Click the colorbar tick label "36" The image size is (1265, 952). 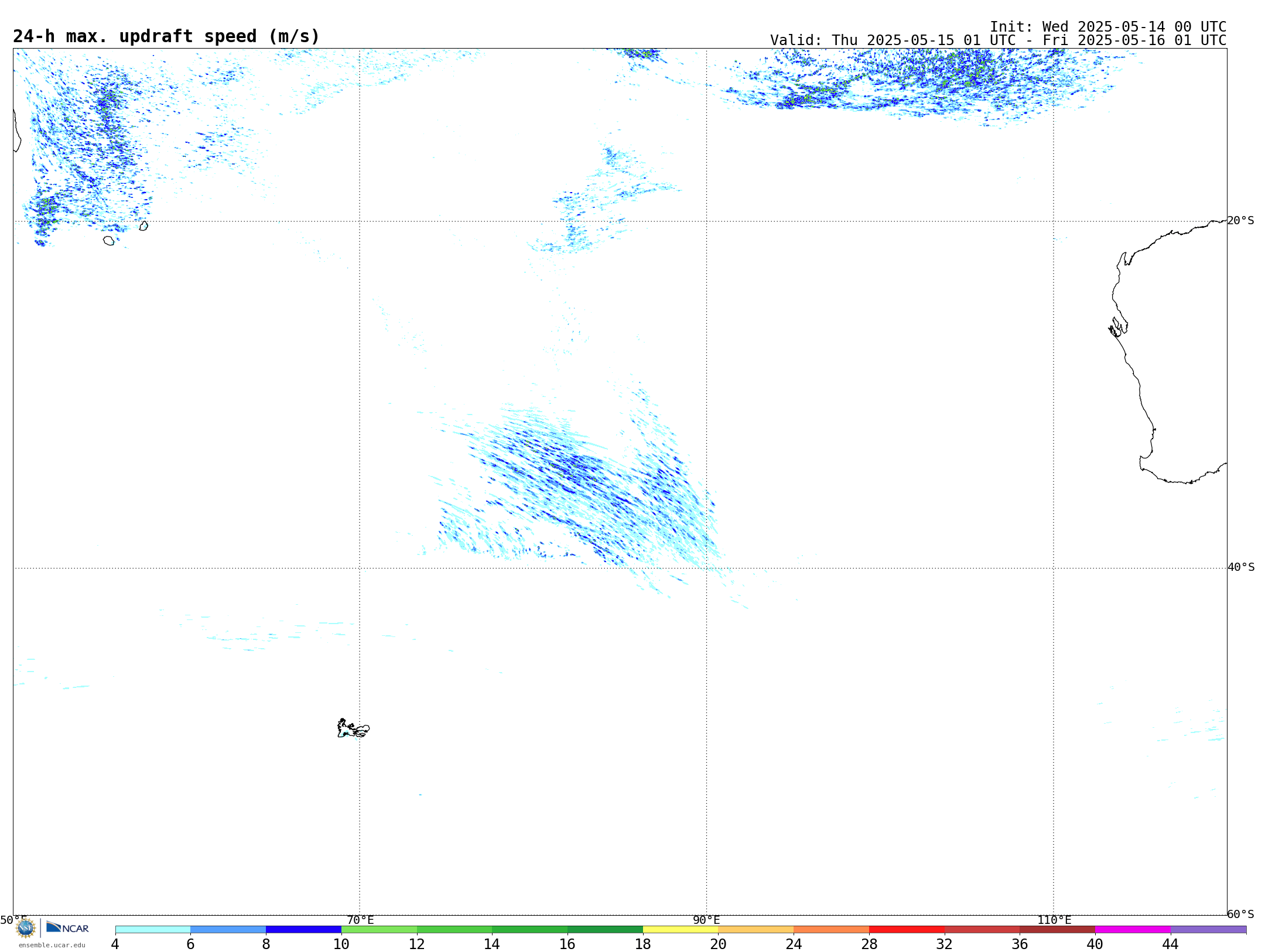tap(1020, 944)
